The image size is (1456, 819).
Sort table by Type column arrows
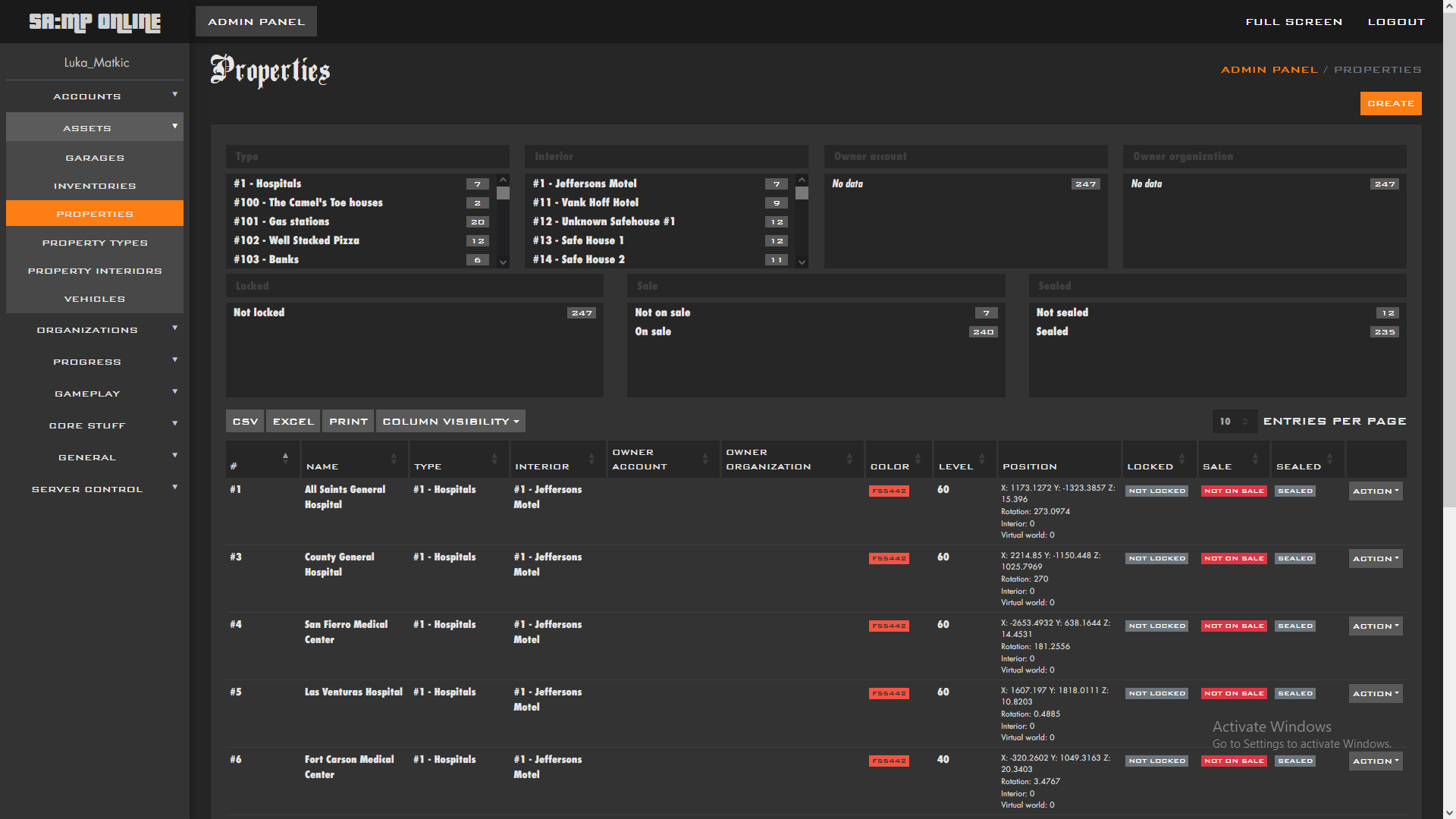(494, 460)
